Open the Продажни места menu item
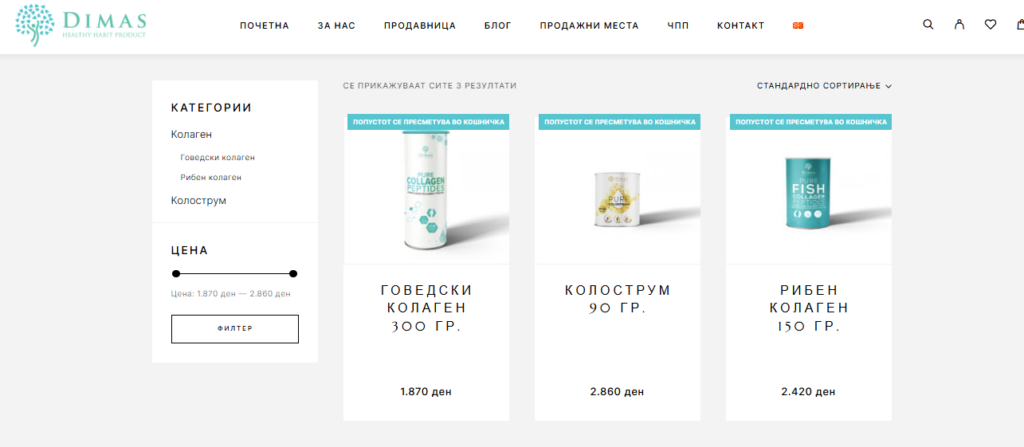 (589, 25)
